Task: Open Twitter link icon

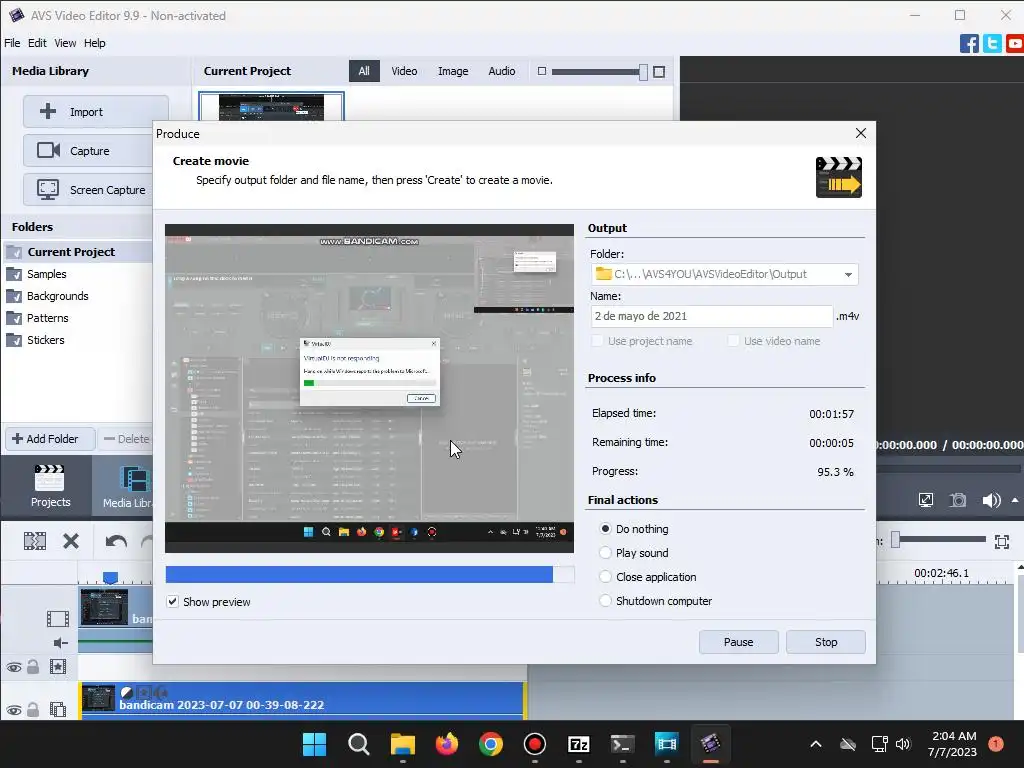Action: (x=992, y=44)
